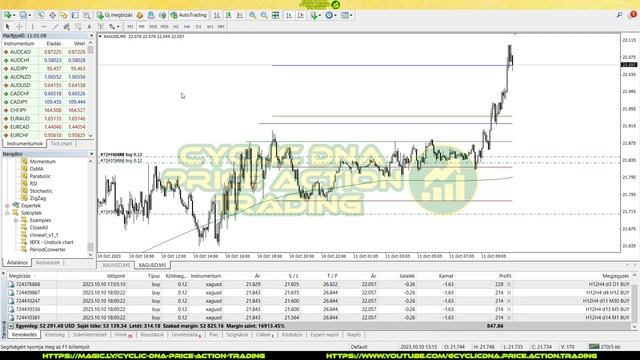Toggle chart auto scroll
The image size is (640, 360).
289,15
